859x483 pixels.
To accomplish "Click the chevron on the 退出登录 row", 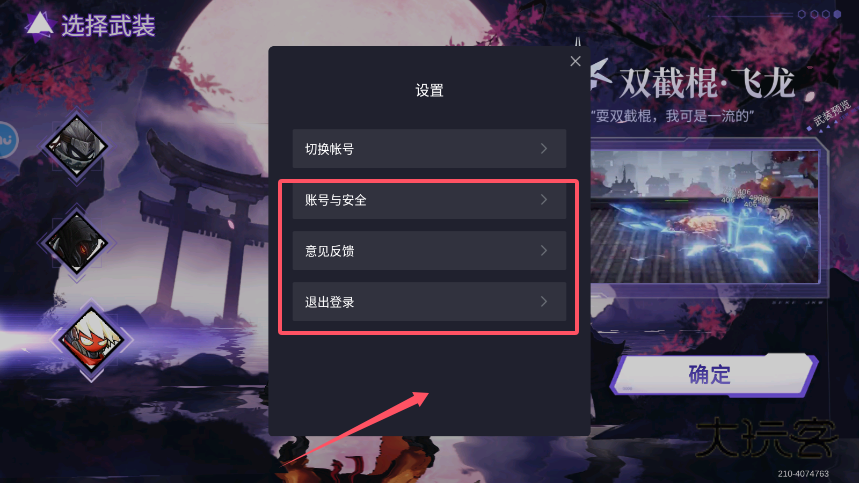I will point(543,302).
